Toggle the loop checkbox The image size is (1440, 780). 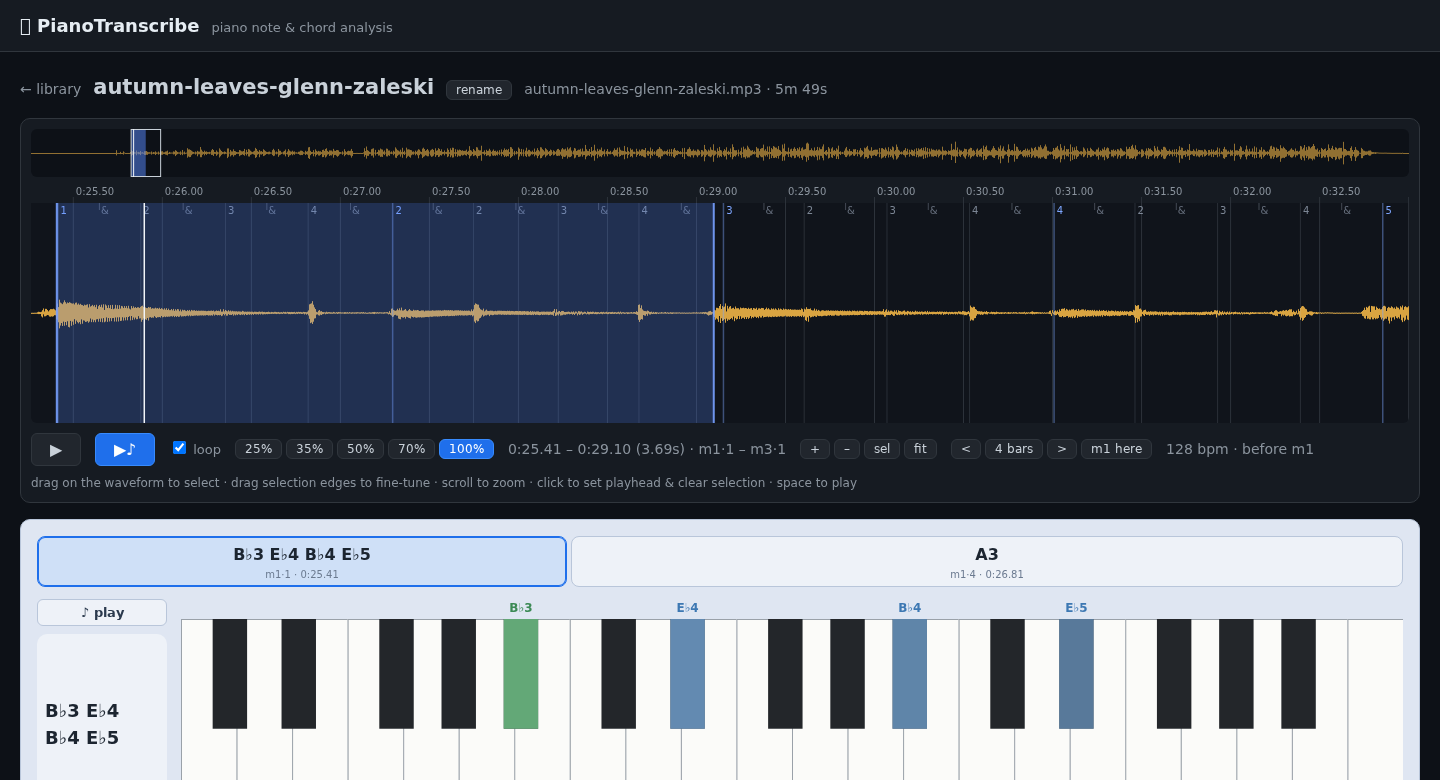point(179,448)
